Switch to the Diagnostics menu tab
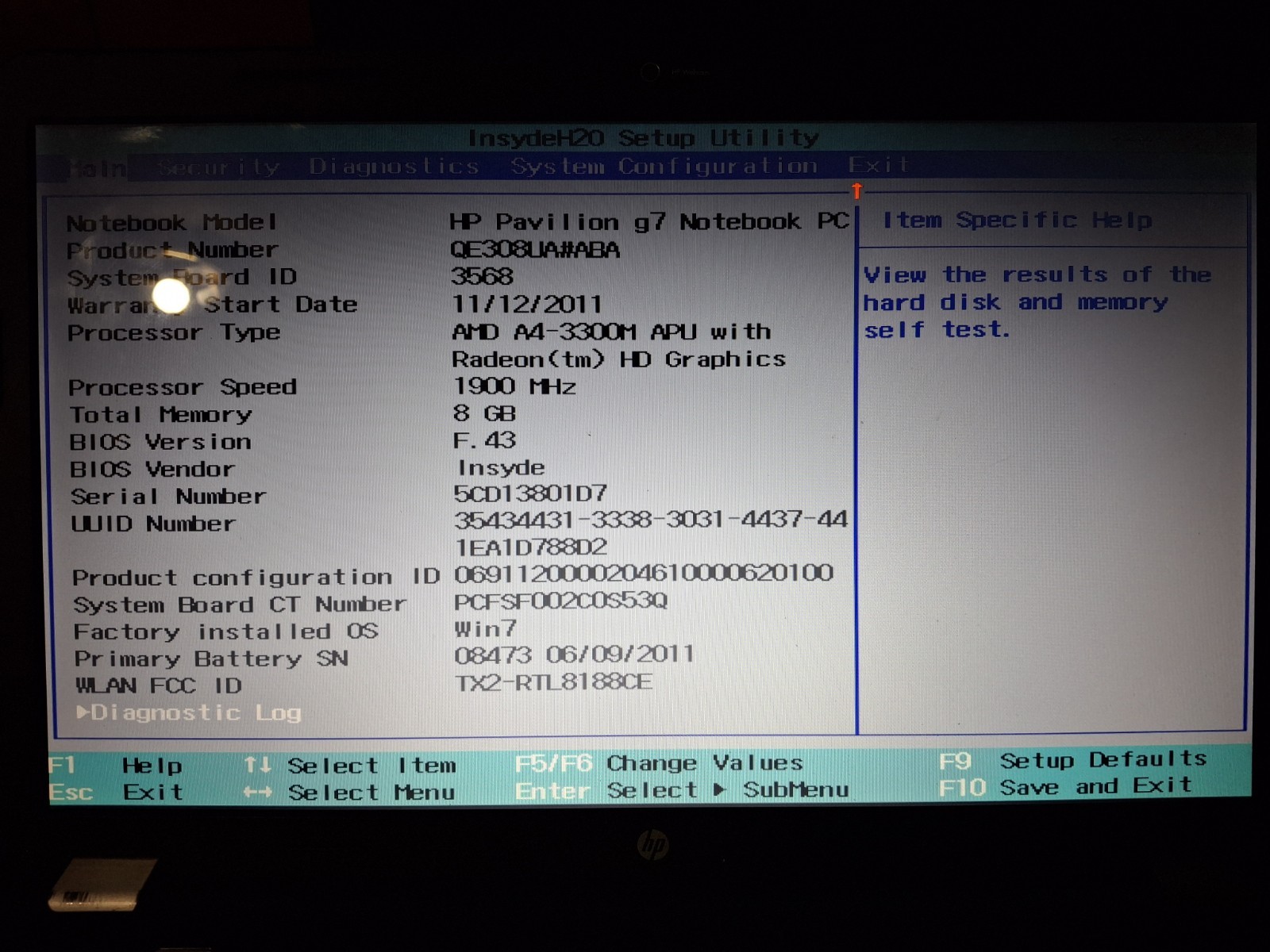Image resolution: width=1270 pixels, height=952 pixels. tap(394, 167)
